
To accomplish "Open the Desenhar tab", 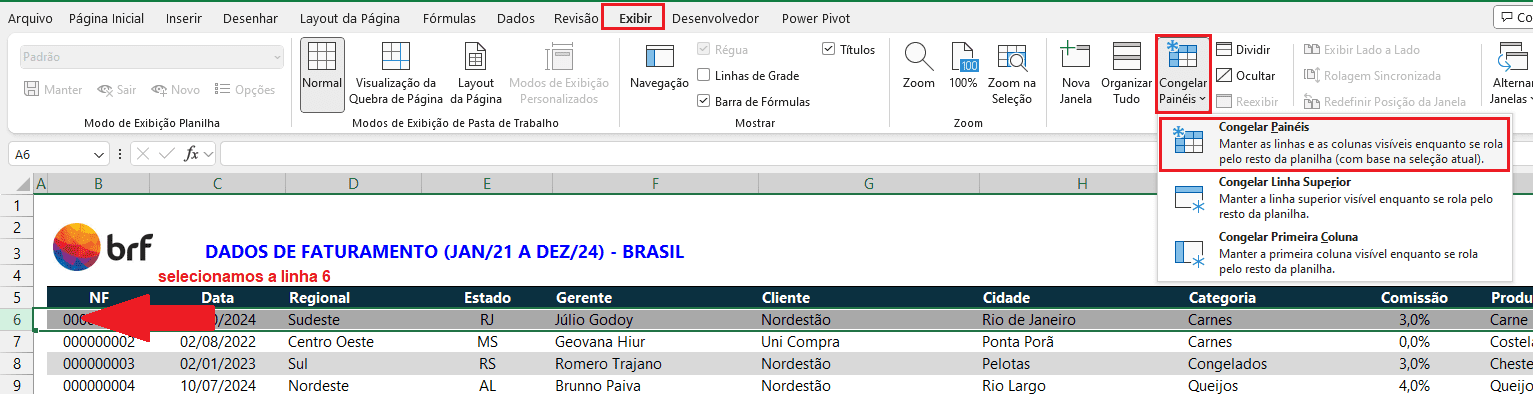I will [251, 18].
